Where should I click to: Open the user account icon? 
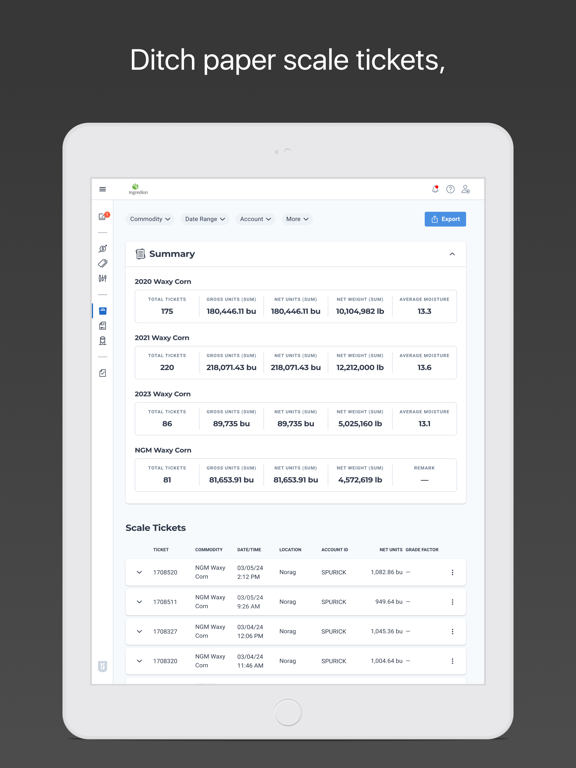[x=465, y=189]
